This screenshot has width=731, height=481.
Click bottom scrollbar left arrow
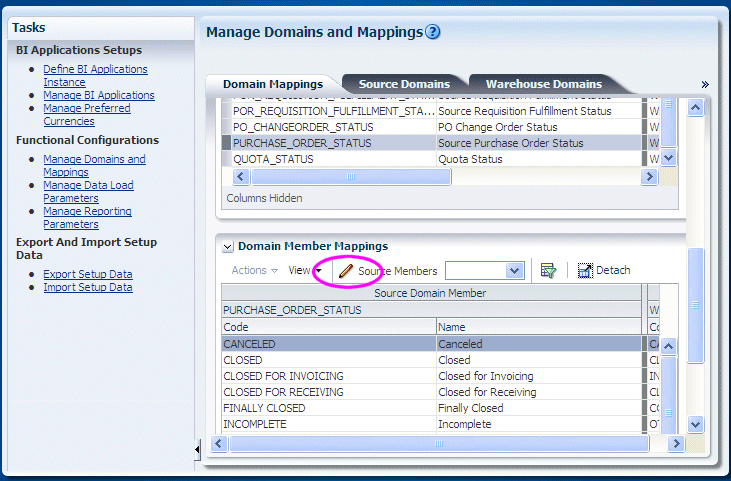[219, 443]
